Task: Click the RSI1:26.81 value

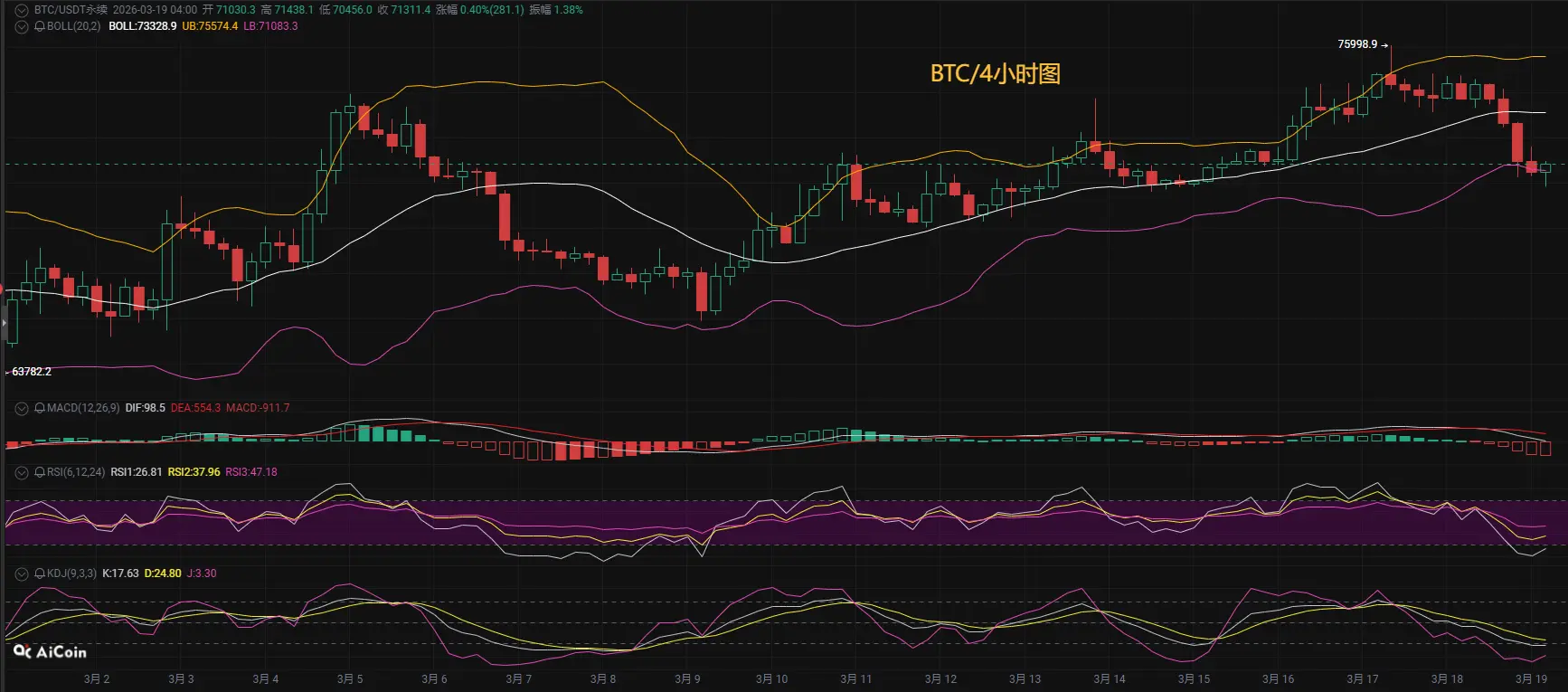Action: [x=137, y=472]
